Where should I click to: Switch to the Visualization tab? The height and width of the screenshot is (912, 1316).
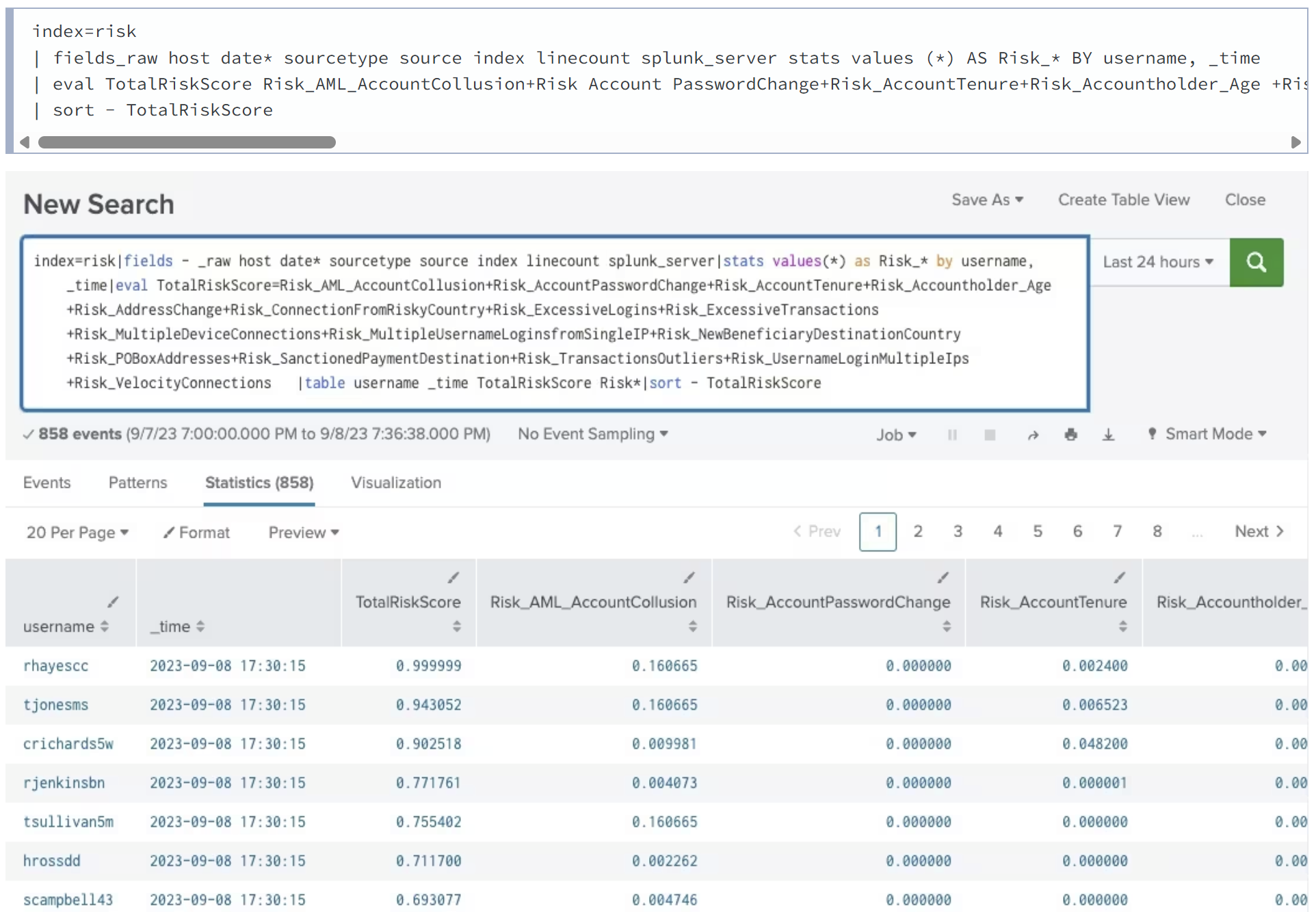pyautogui.click(x=395, y=483)
